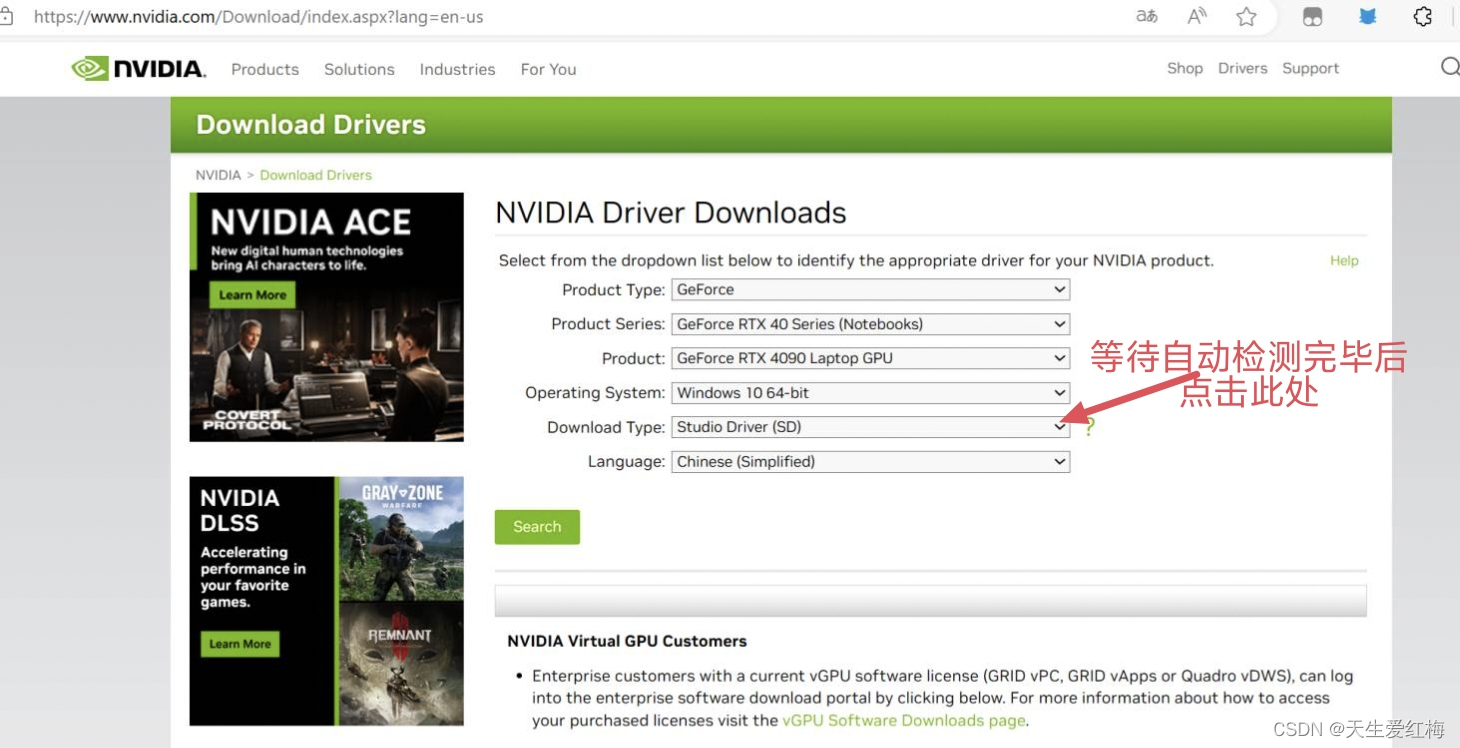Click the green Search button
This screenshot has width=1460, height=748.
click(537, 527)
